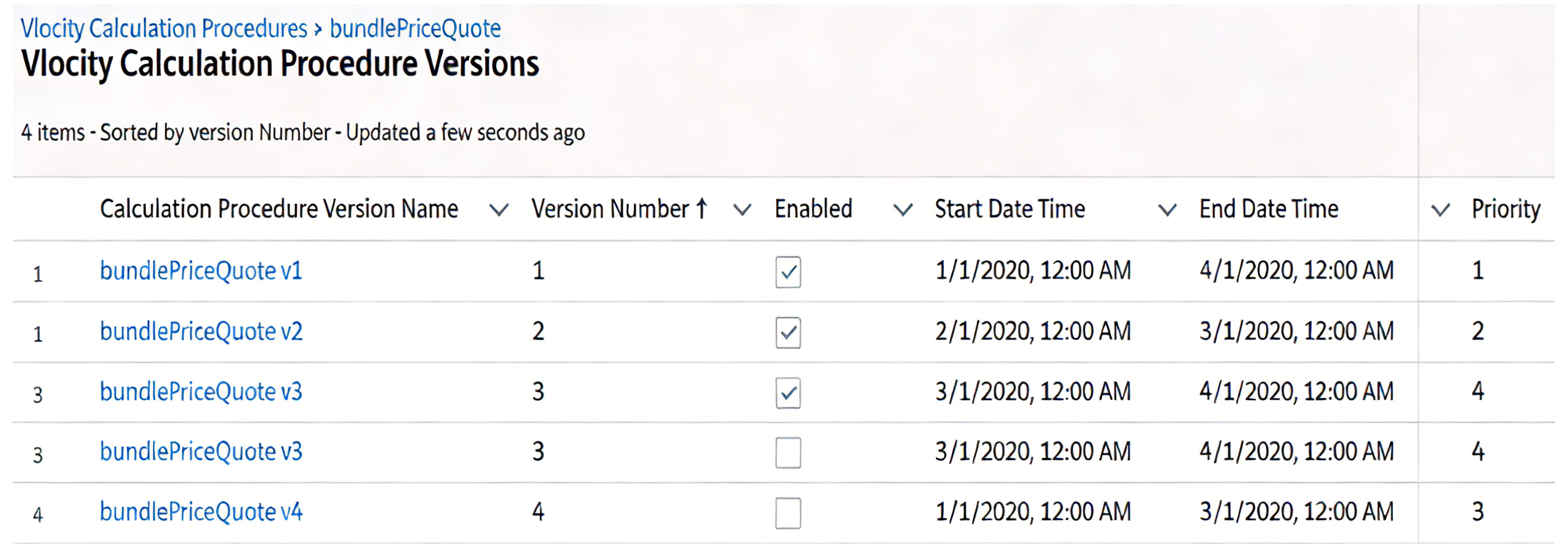The height and width of the screenshot is (552, 1568).
Task: Open bundlePriceQuote v2 version record
Action: pos(201,331)
